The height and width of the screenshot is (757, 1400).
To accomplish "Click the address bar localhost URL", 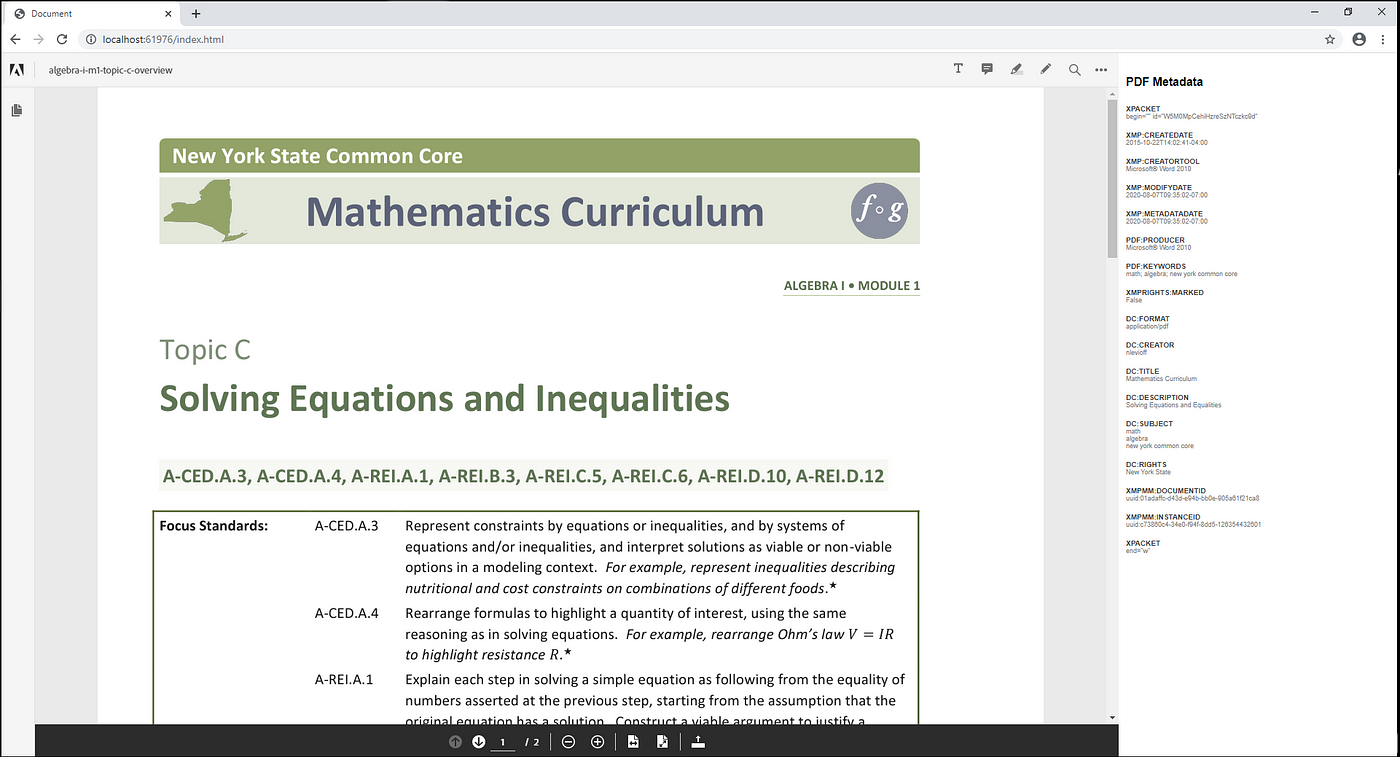I will (x=163, y=39).
